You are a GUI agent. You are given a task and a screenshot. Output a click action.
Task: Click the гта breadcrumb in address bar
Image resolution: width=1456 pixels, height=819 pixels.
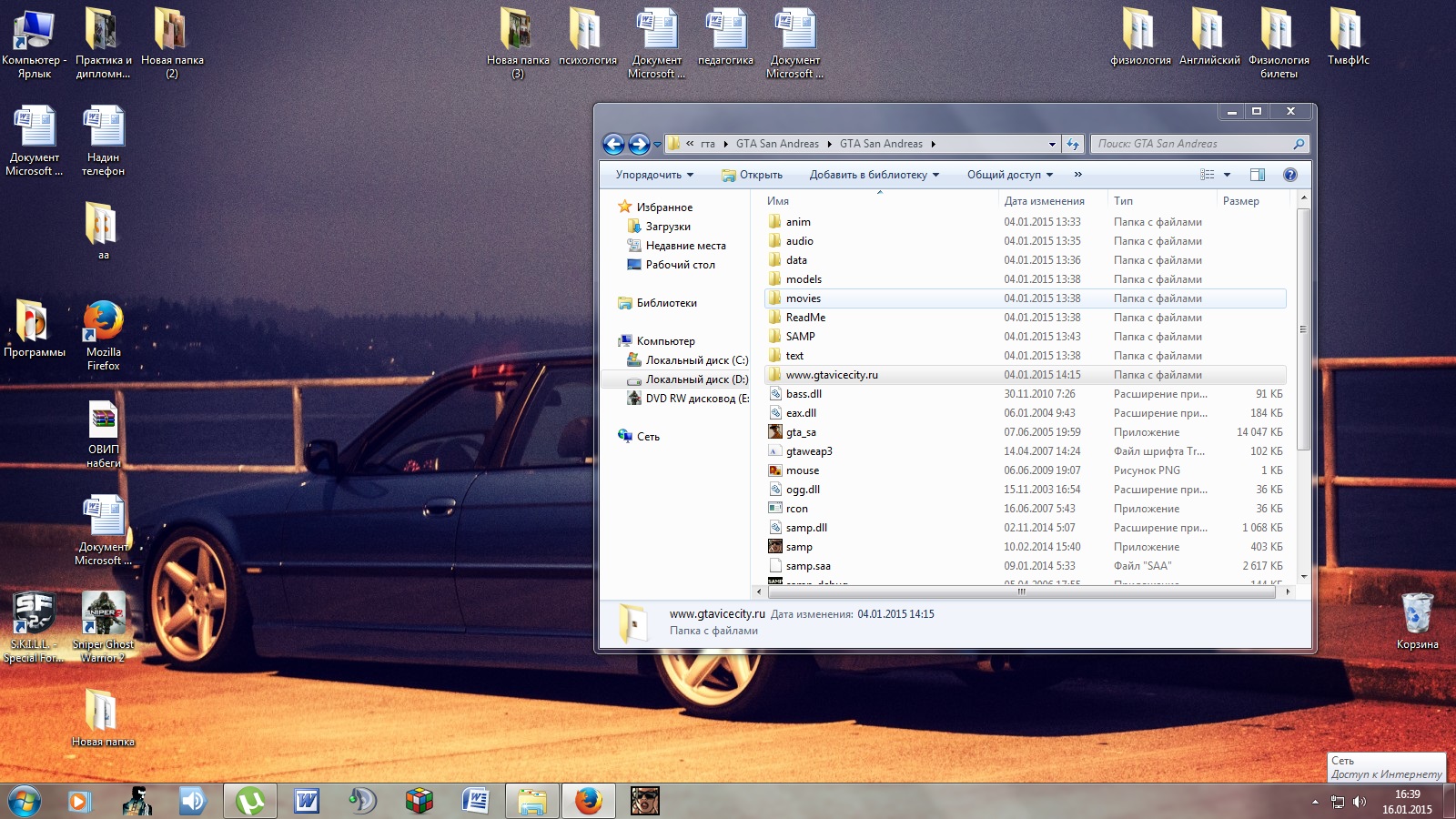(708, 144)
